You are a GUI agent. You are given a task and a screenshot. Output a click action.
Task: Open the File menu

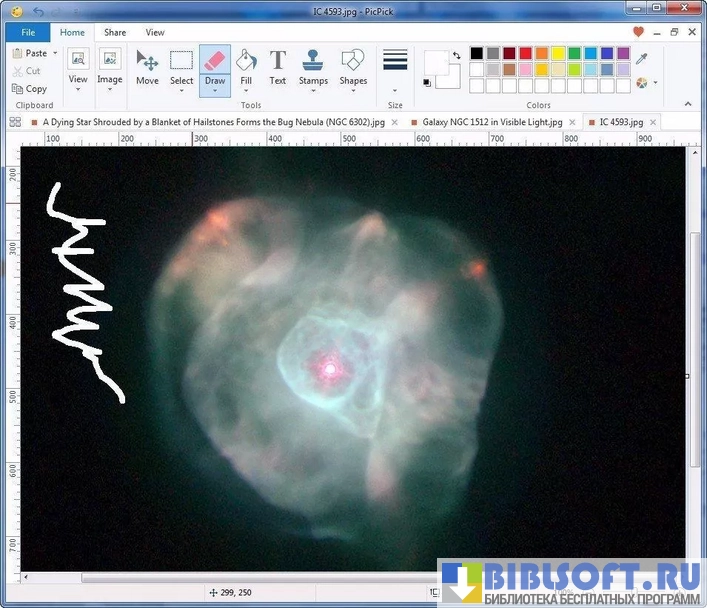coord(27,32)
